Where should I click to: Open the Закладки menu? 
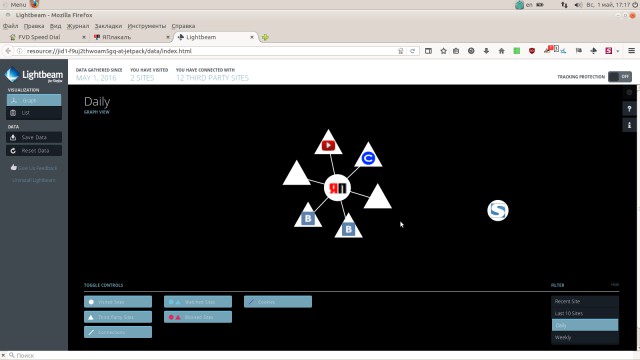[109, 26]
